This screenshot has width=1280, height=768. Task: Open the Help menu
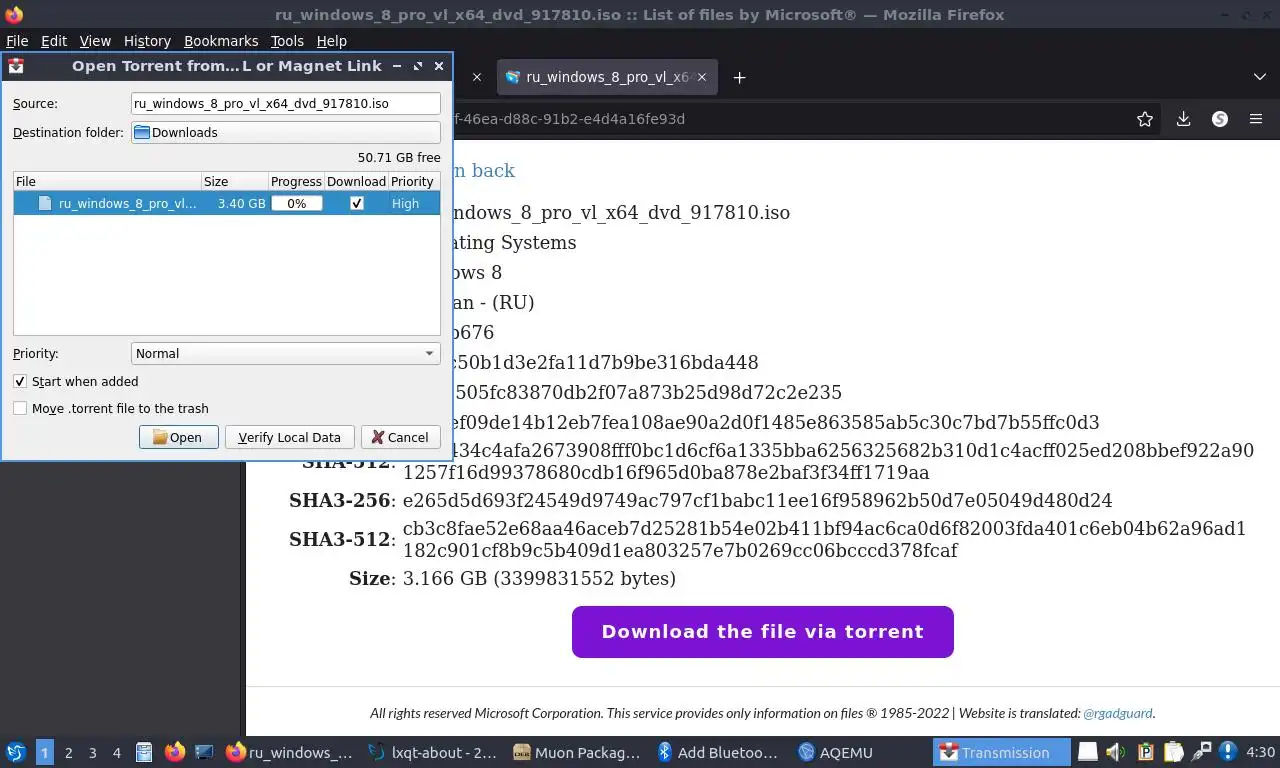tap(331, 41)
